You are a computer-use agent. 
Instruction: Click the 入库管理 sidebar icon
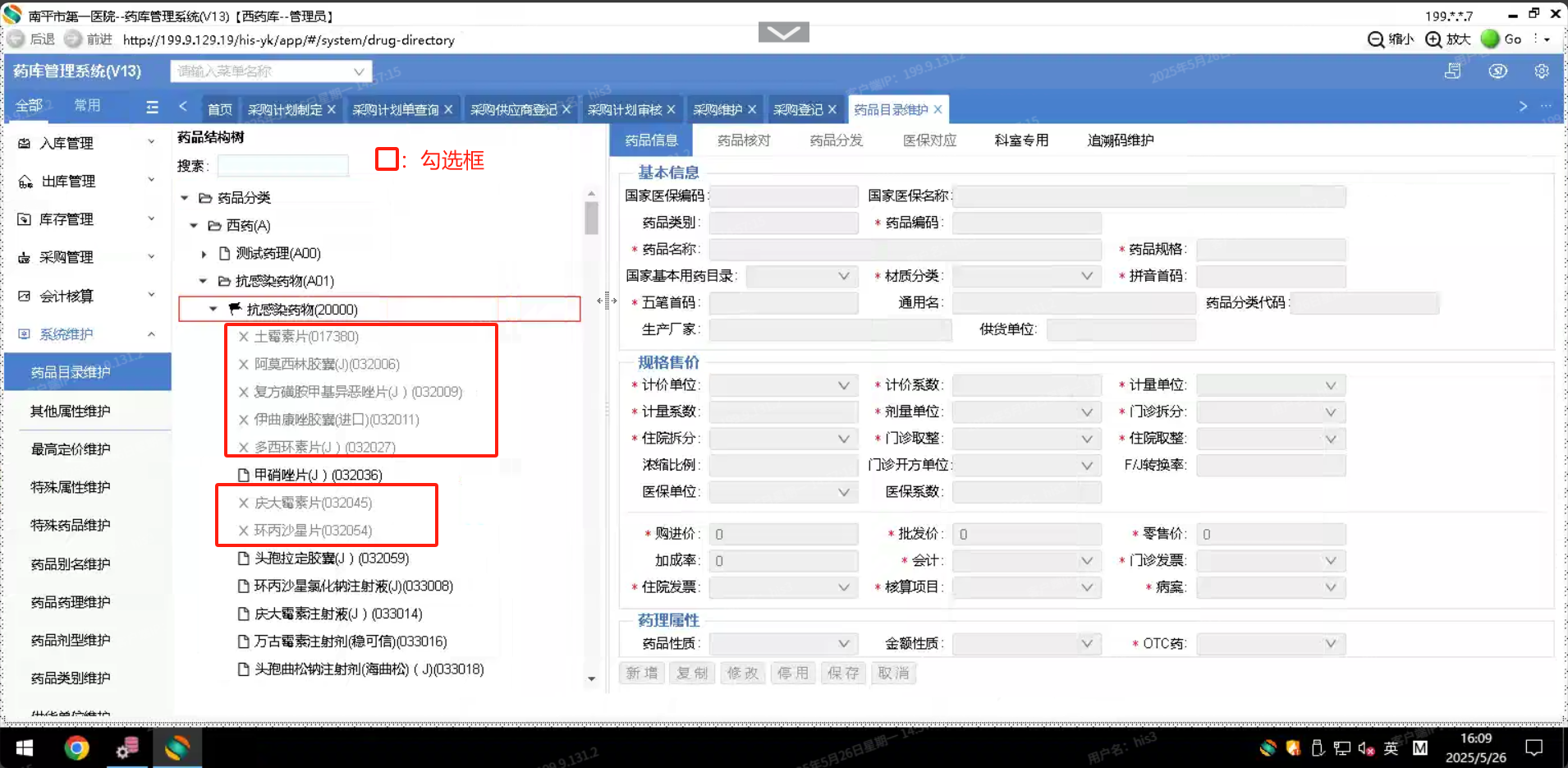(25, 143)
